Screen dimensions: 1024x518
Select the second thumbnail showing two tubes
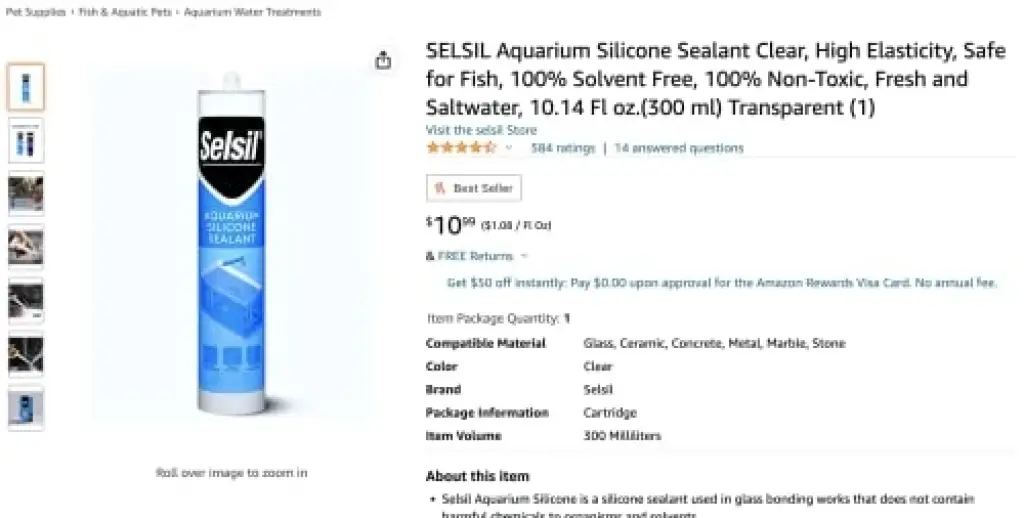26,140
